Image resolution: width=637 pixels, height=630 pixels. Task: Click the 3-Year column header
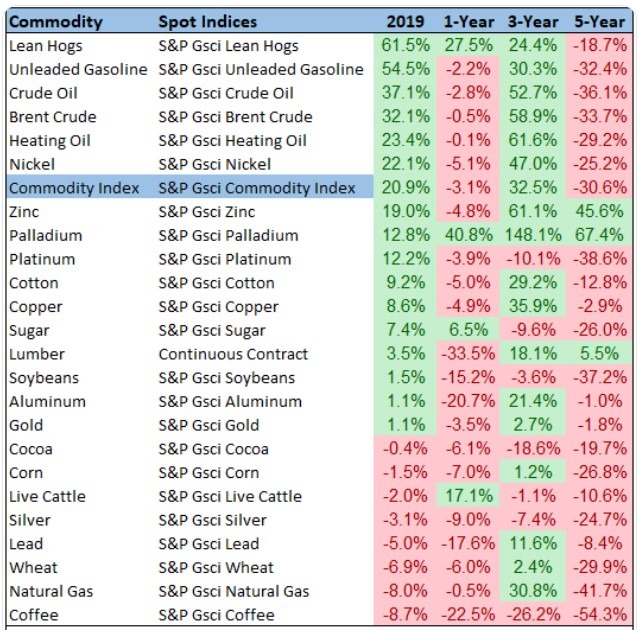[533, 21]
